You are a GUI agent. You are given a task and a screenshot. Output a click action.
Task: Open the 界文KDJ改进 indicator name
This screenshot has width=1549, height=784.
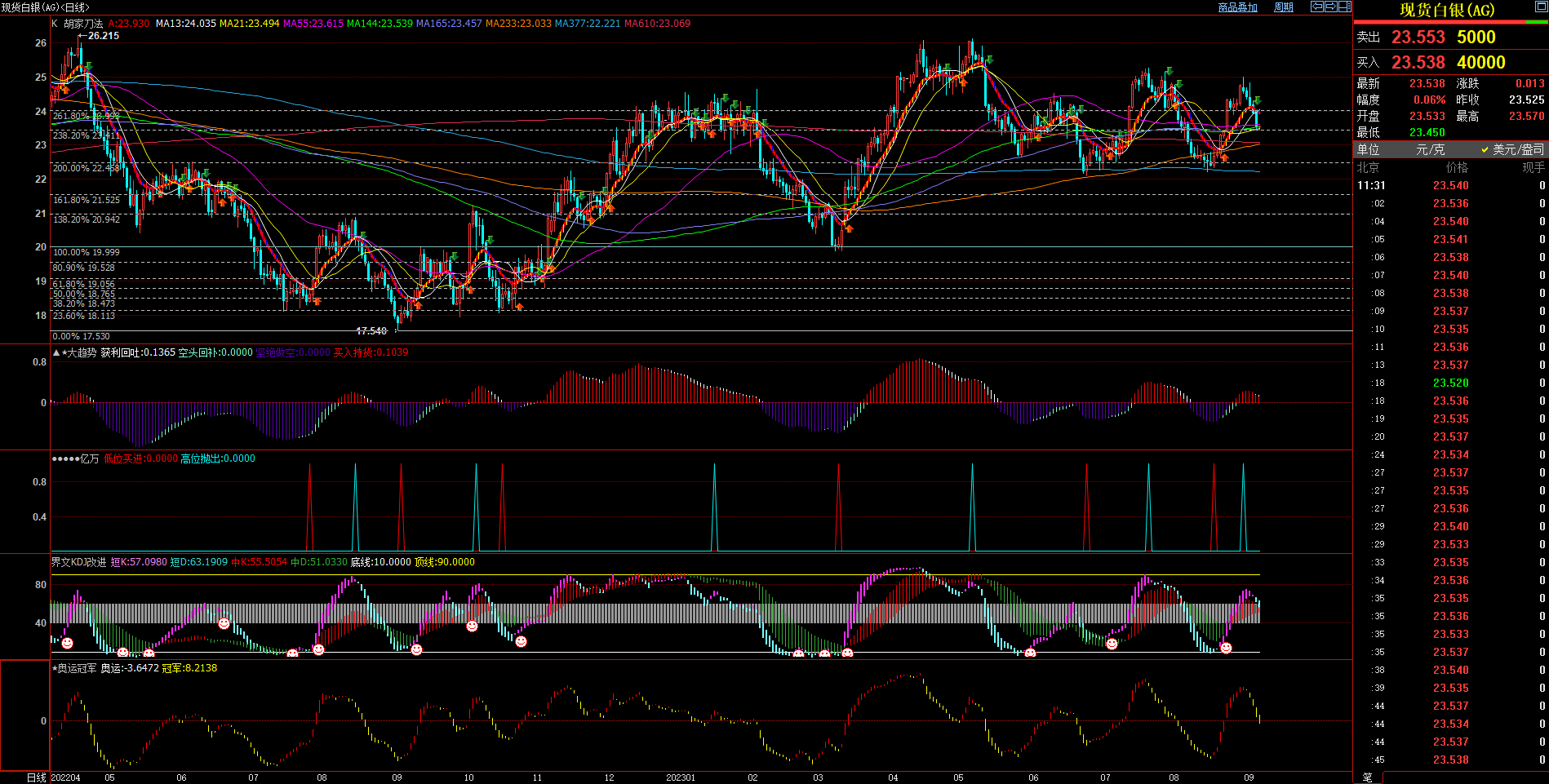78,562
